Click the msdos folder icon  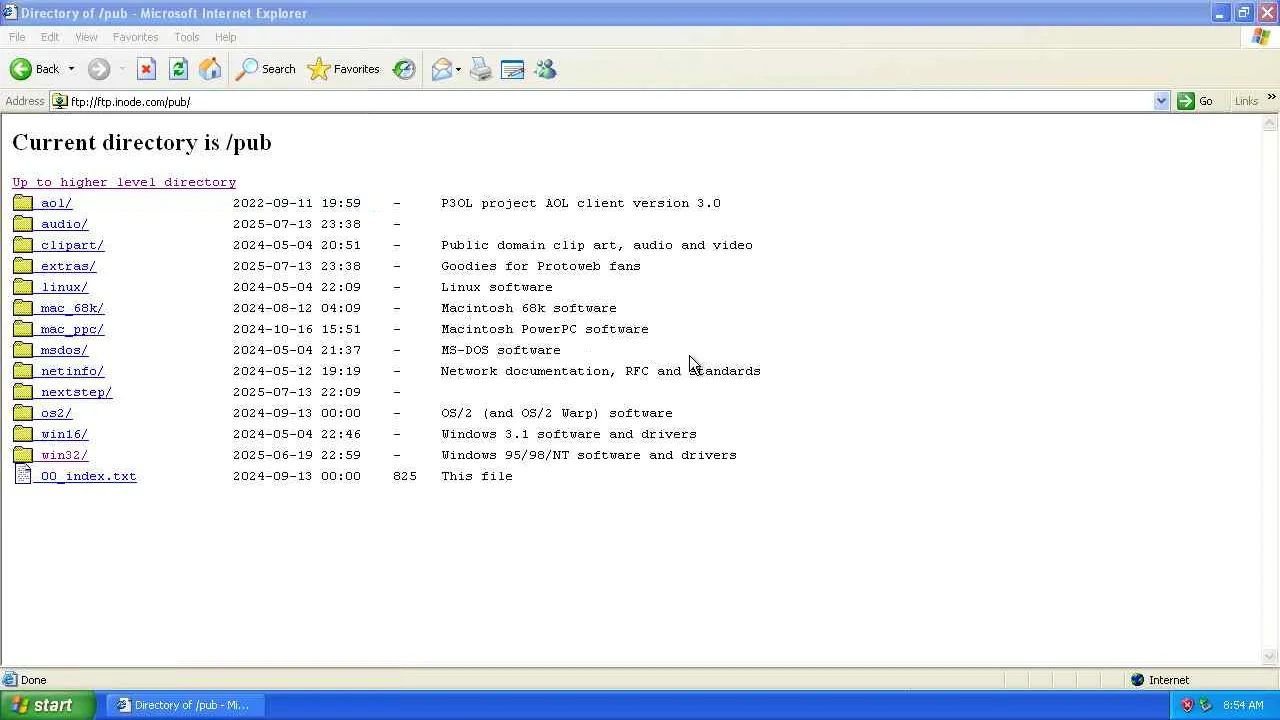(x=23, y=350)
